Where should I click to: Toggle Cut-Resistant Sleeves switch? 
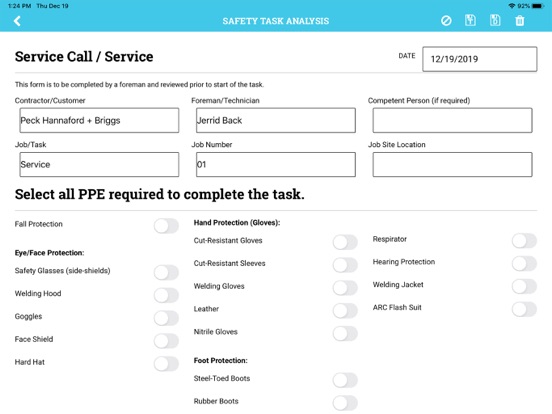point(345,265)
